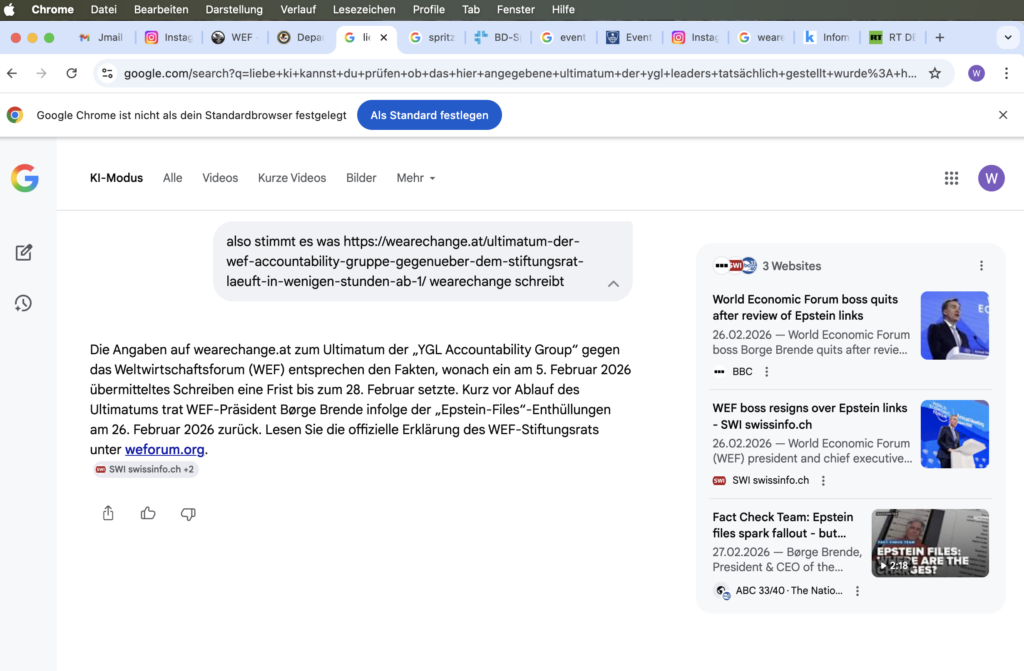Open the weforum.org link in the answer
Screen dimensions: 1024x671
[x=164, y=450]
